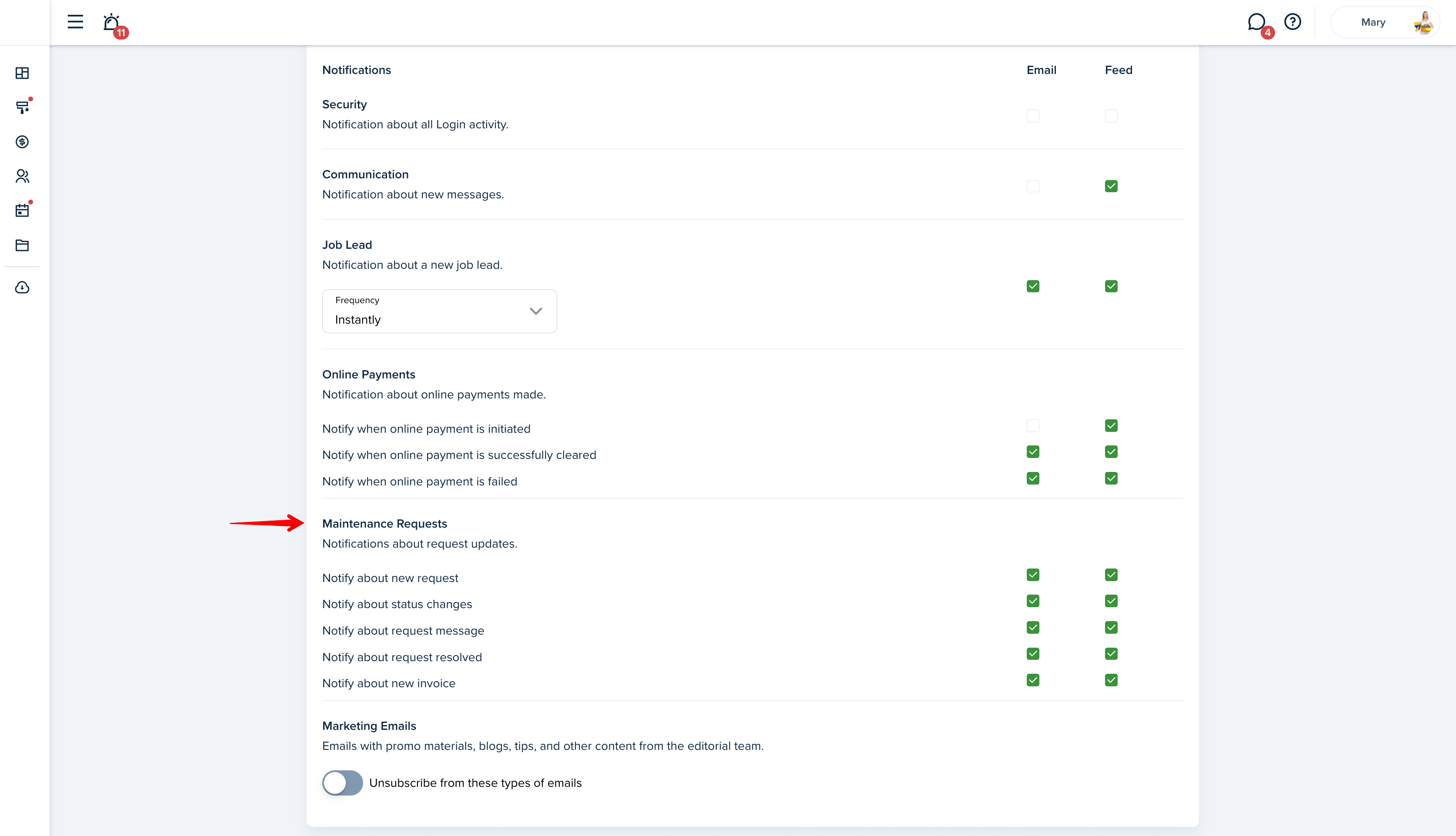Open the calendar icon in sidebar
This screenshot has height=836, width=1456.
click(22, 211)
